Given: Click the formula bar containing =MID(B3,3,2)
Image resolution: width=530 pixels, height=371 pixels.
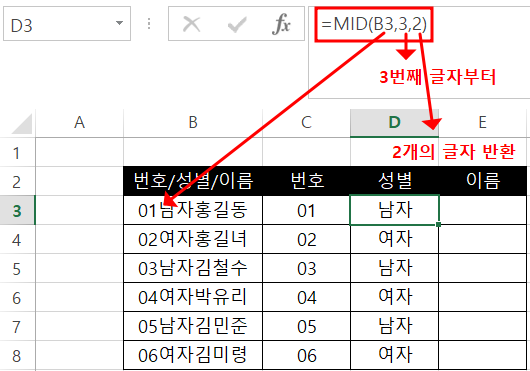Looking at the screenshot, I should (x=419, y=52).
